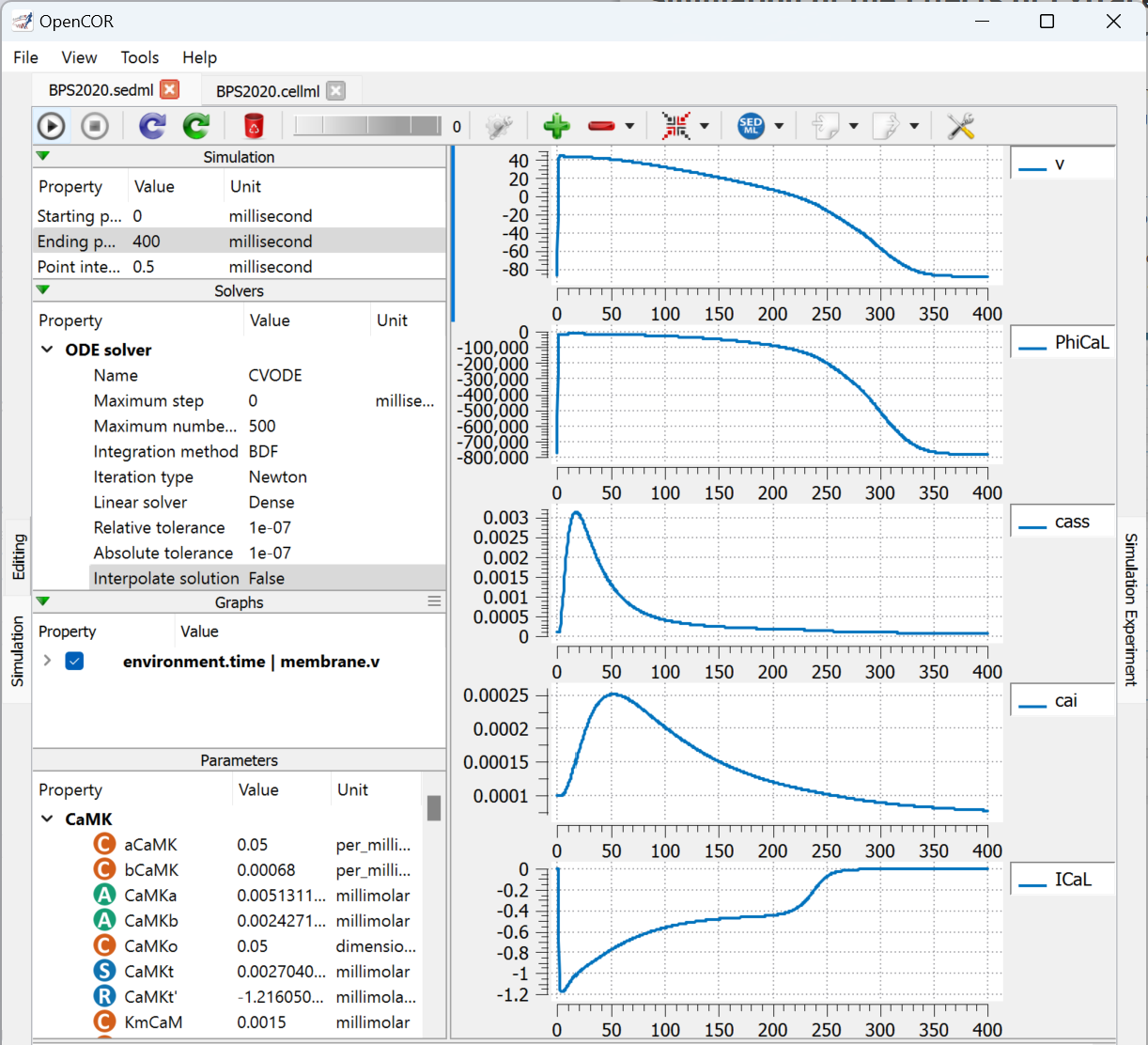Open the Tools menu
The width and height of the screenshot is (1148, 1045).
pyautogui.click(x=139, y=57)
